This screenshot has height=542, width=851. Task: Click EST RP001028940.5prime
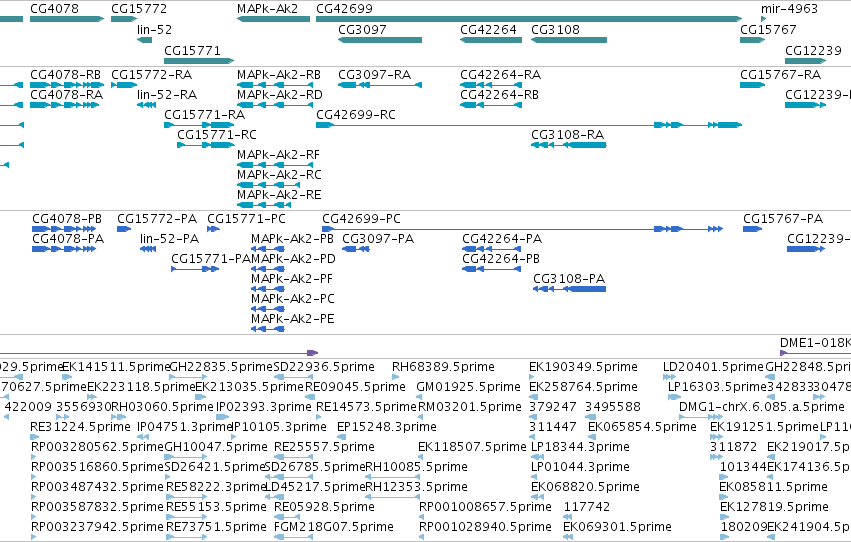coord(485,527)
